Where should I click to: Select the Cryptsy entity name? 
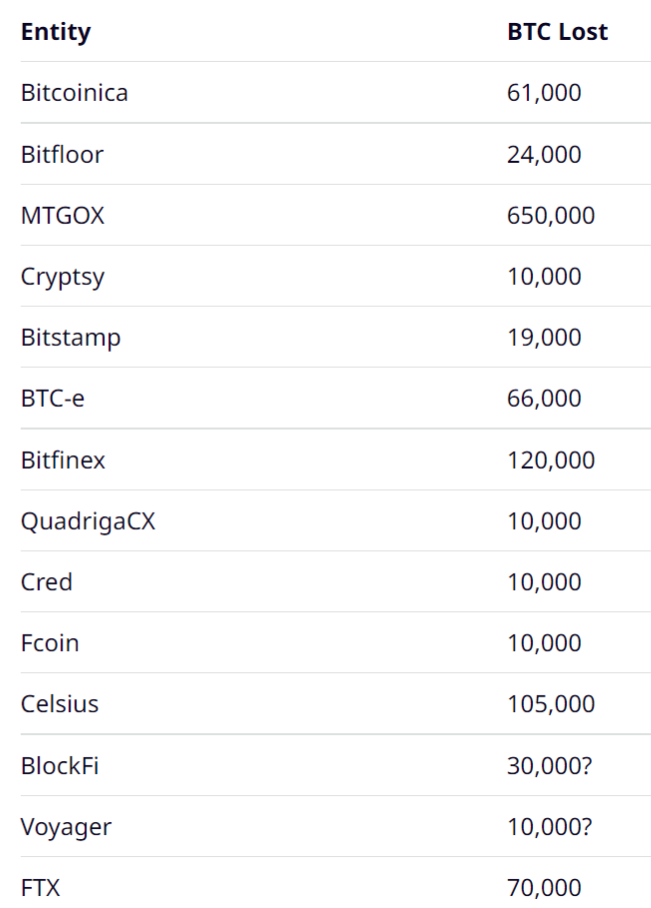click(x=63, y=277)
